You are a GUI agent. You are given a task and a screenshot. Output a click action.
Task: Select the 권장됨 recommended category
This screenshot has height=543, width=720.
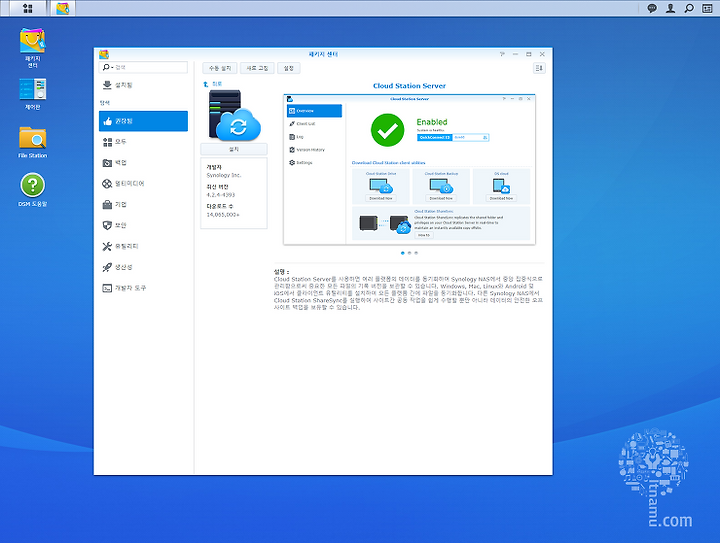pyautogui.click(x=143, y=121)
